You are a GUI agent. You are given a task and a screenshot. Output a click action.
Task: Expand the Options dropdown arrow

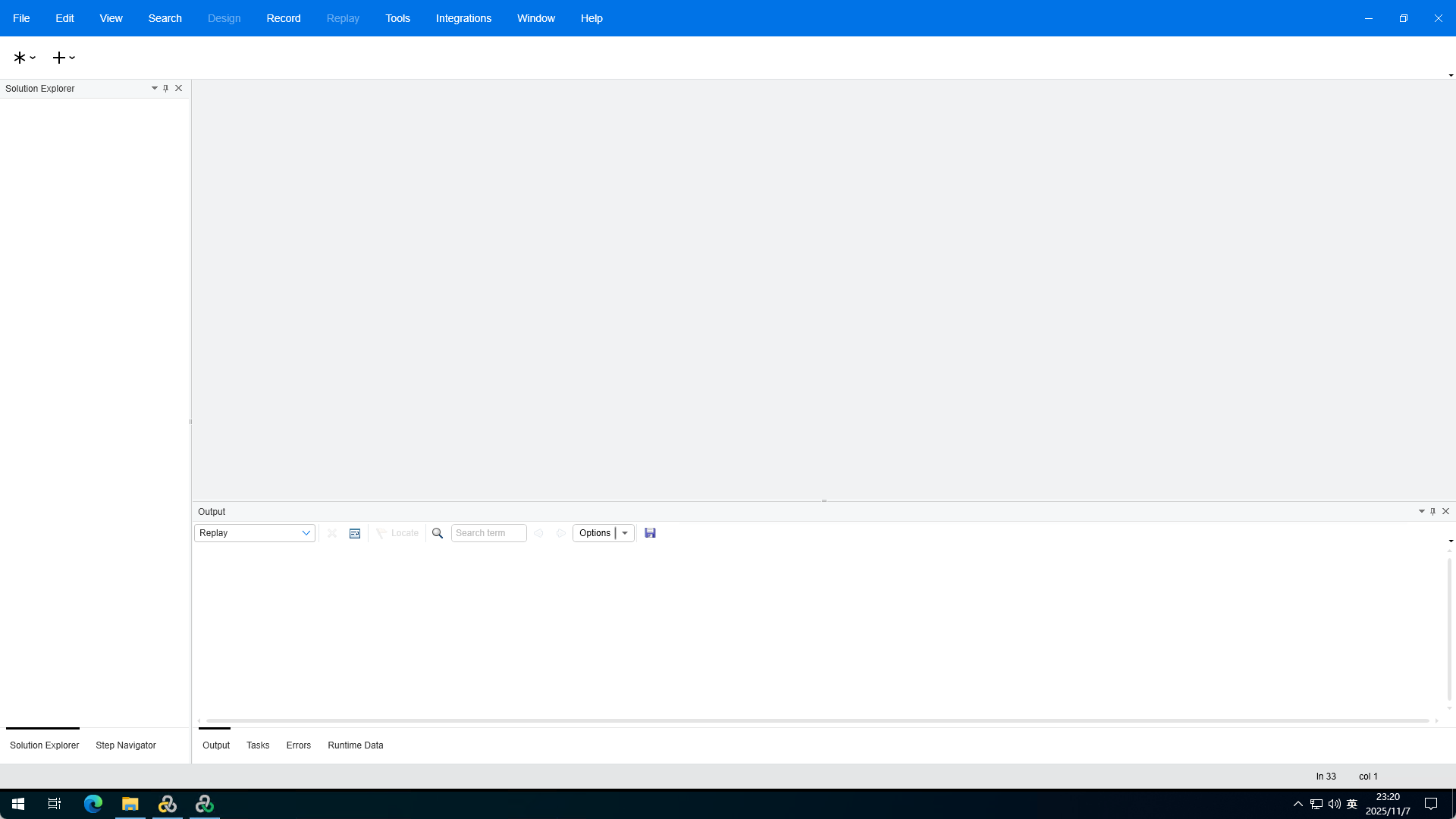(x=625, y=533)
